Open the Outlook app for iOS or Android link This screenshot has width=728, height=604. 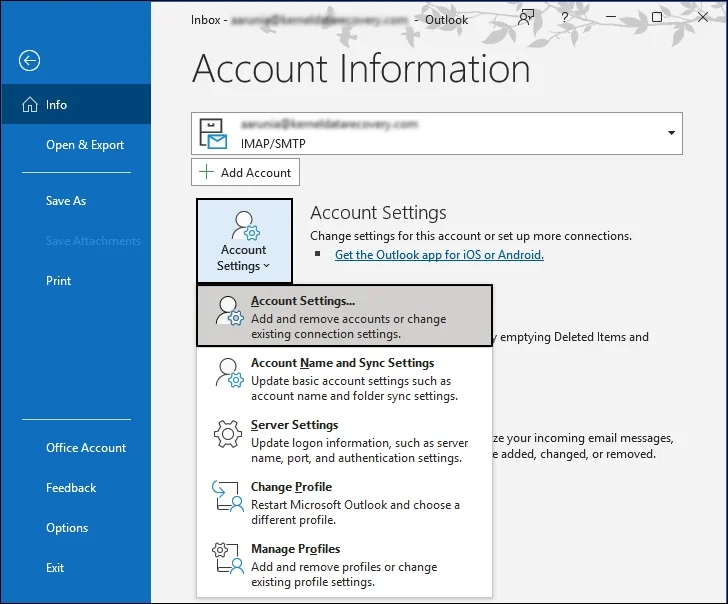(439, 255)
